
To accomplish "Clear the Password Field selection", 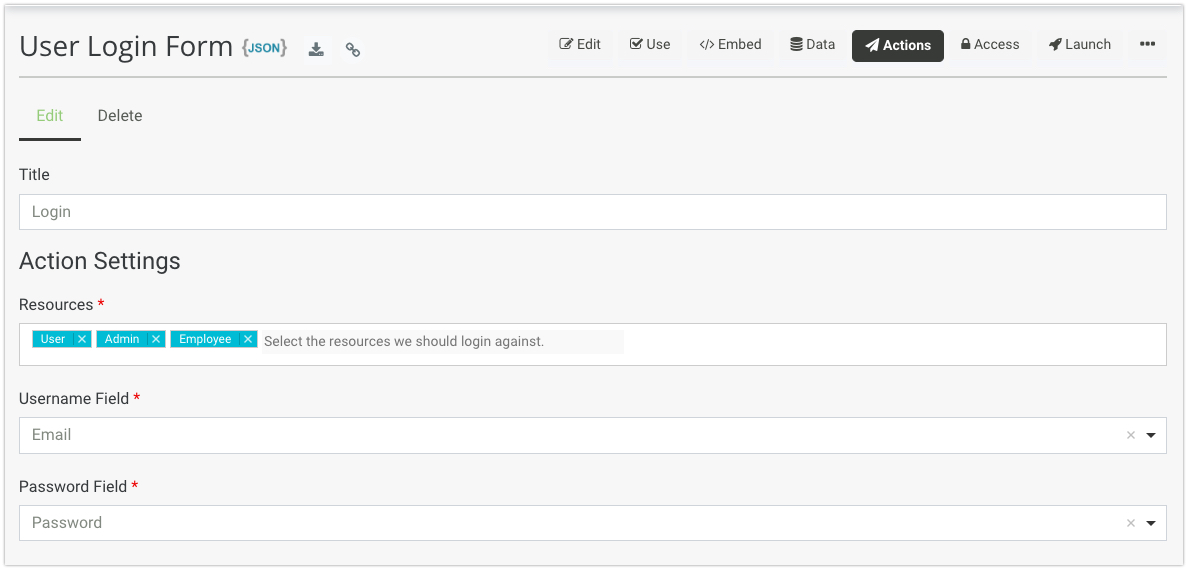I will (x=1131, y=523).
